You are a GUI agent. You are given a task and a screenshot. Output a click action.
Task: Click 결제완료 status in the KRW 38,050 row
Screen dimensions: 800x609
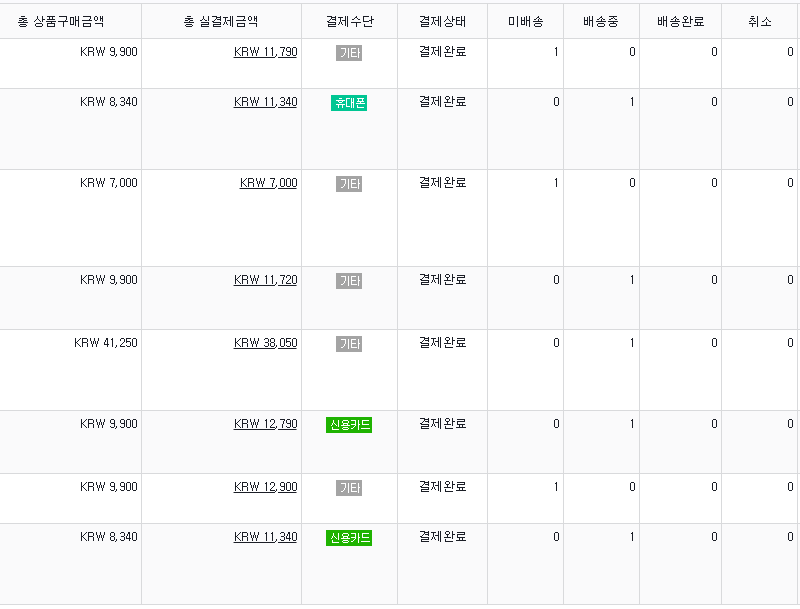tap(442, 343)
